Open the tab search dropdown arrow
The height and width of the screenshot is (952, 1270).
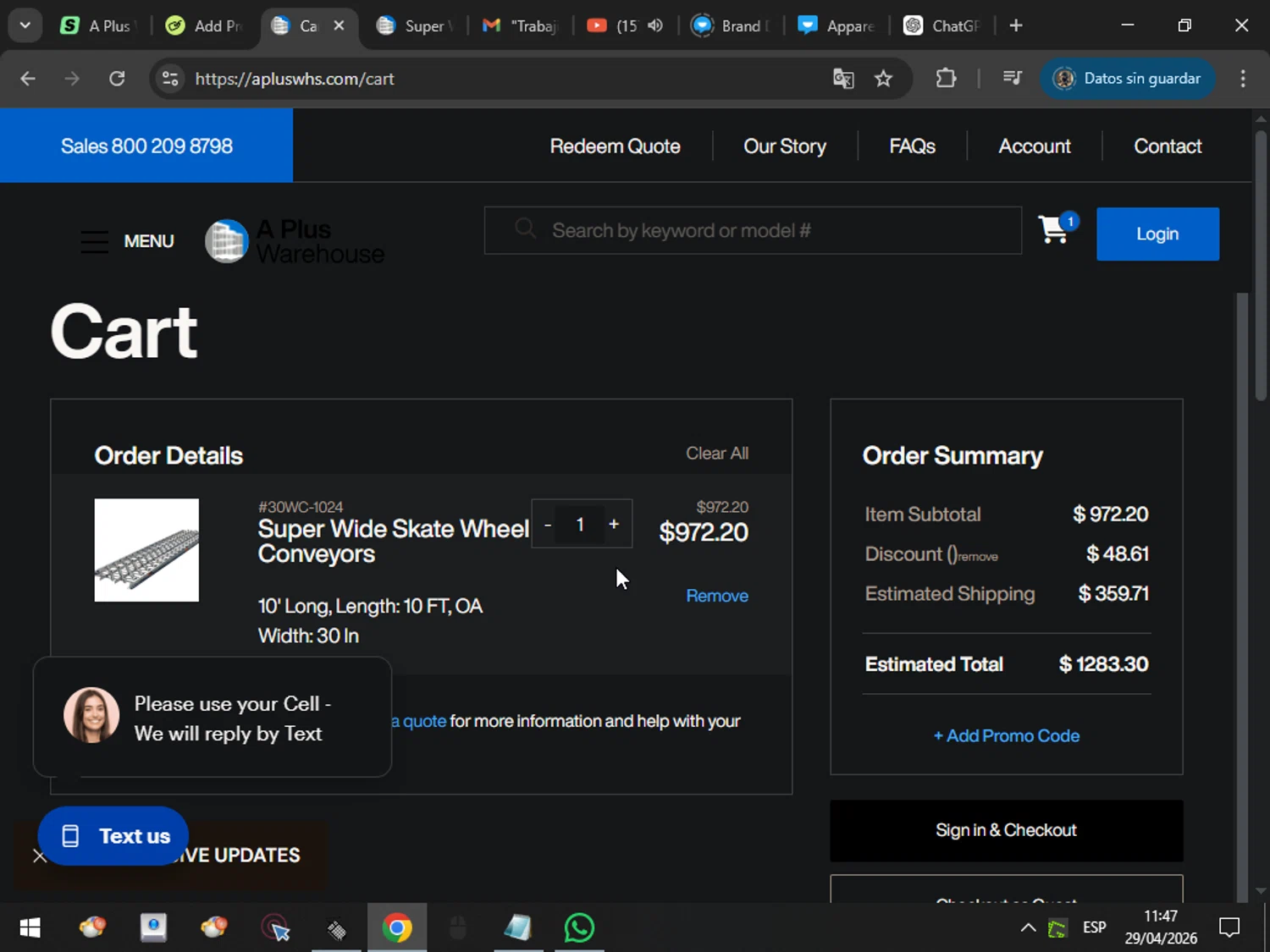point(25,25)
